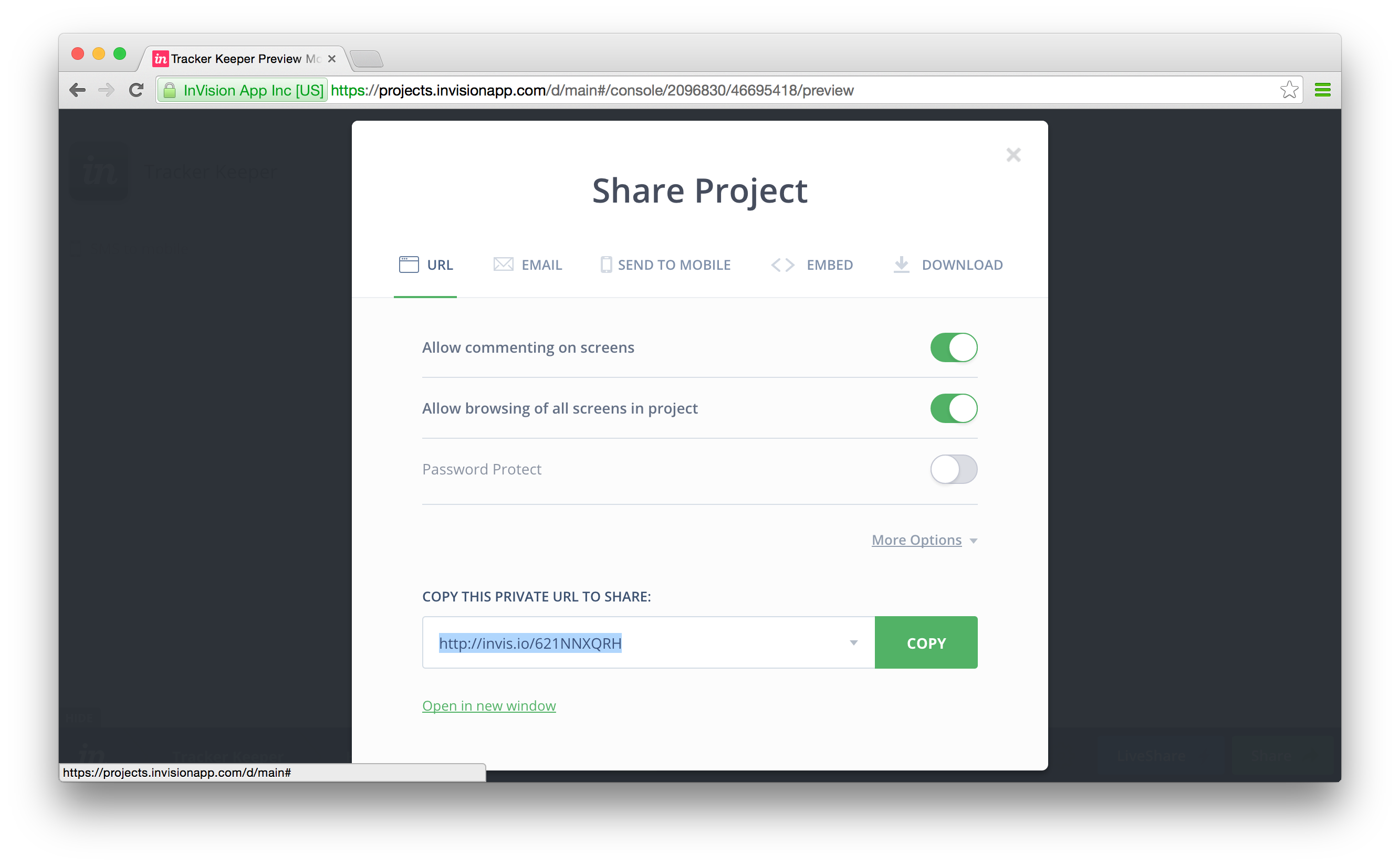1400x866 pixels.
Task: Reload the page with the refresh icon
Action: (137, 90)
